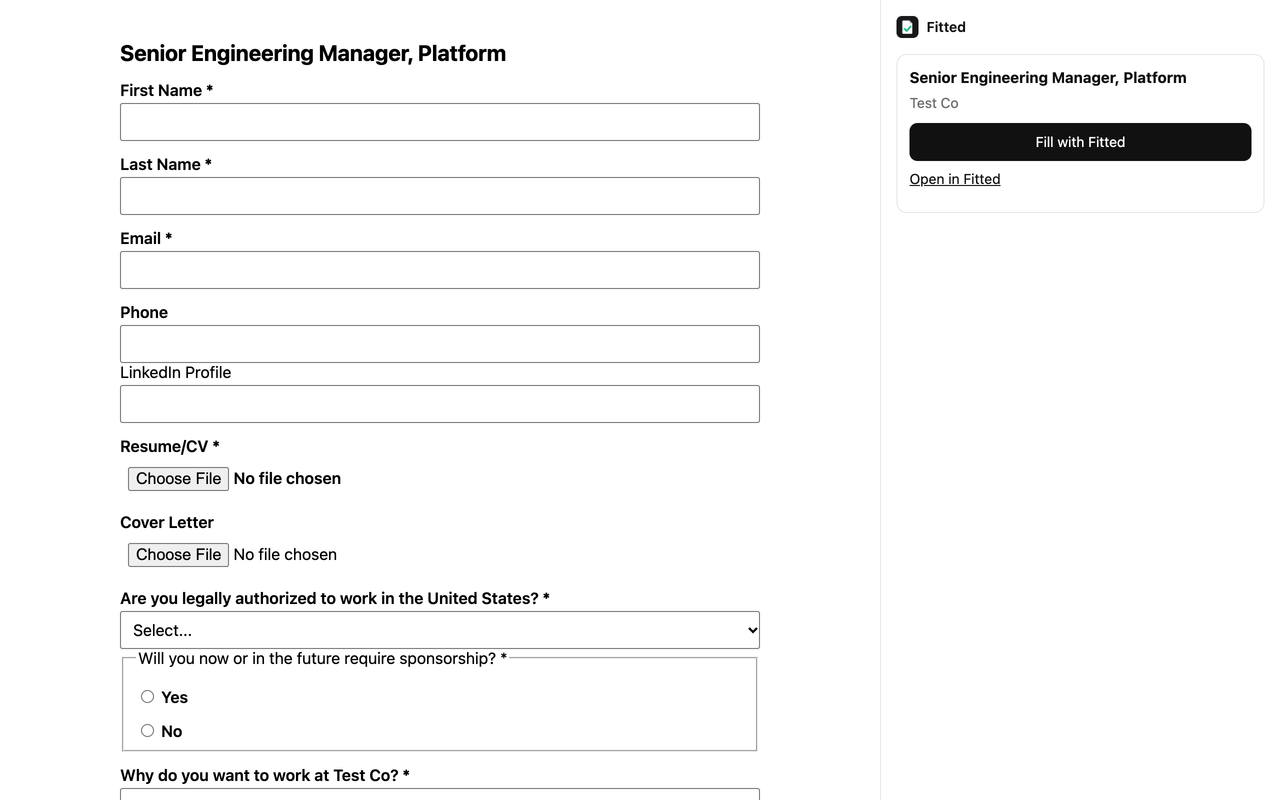This screenshot has width=1280, height=800.
Task: Open the work authorization dropdown
Action: pos(440,630)
